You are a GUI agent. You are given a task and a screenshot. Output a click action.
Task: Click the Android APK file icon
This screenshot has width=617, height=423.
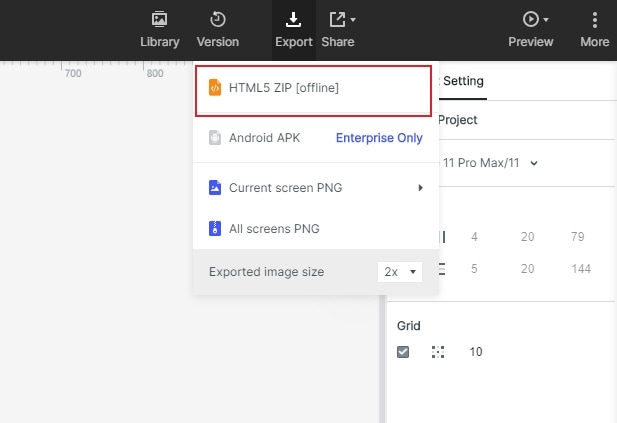click(x=214, y=138)
